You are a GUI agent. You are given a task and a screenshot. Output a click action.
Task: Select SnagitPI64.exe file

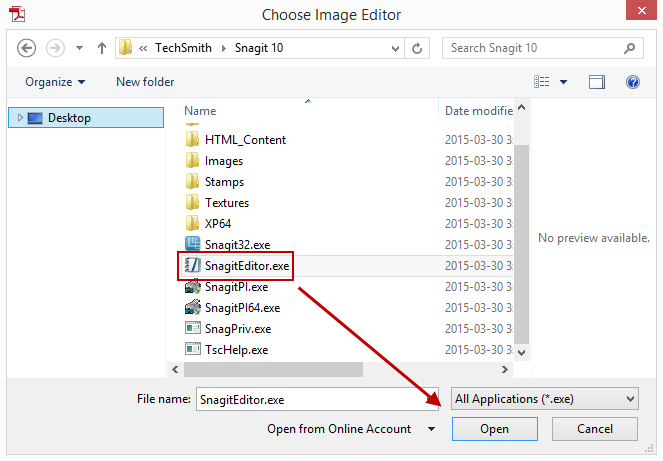click(x=242, y=308)
